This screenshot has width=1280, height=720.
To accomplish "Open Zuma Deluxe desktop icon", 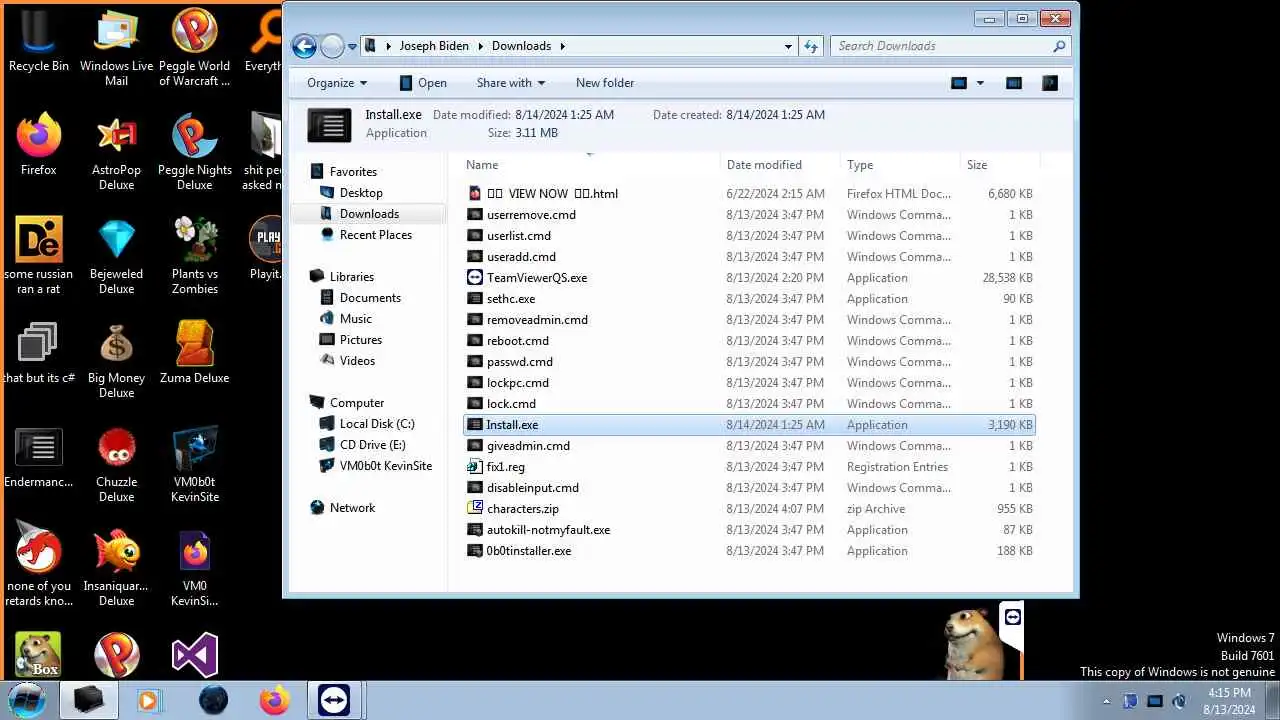I will tap(194, 352).
